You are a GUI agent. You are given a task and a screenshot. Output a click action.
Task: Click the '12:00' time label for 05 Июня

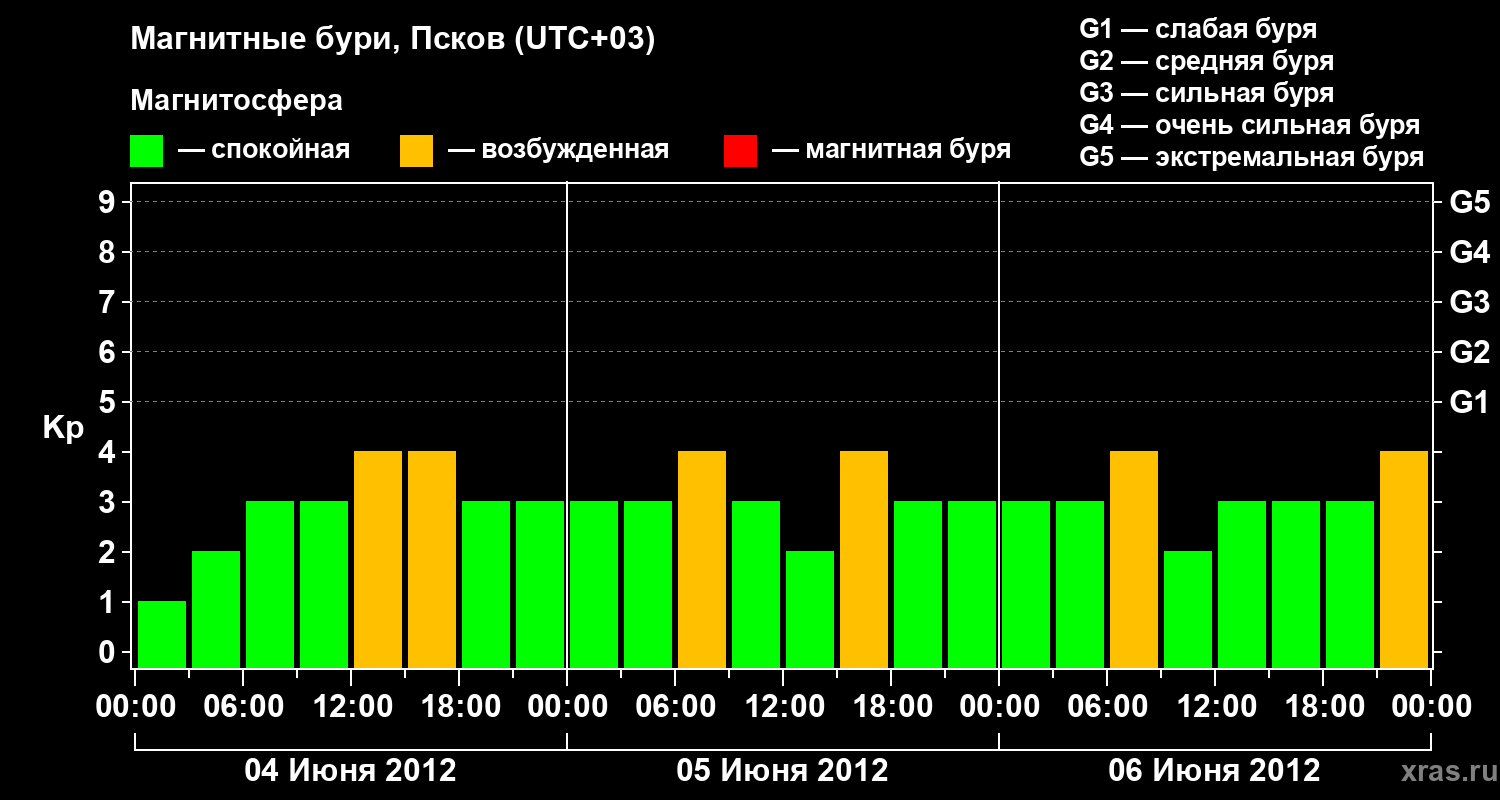[783, 707]
